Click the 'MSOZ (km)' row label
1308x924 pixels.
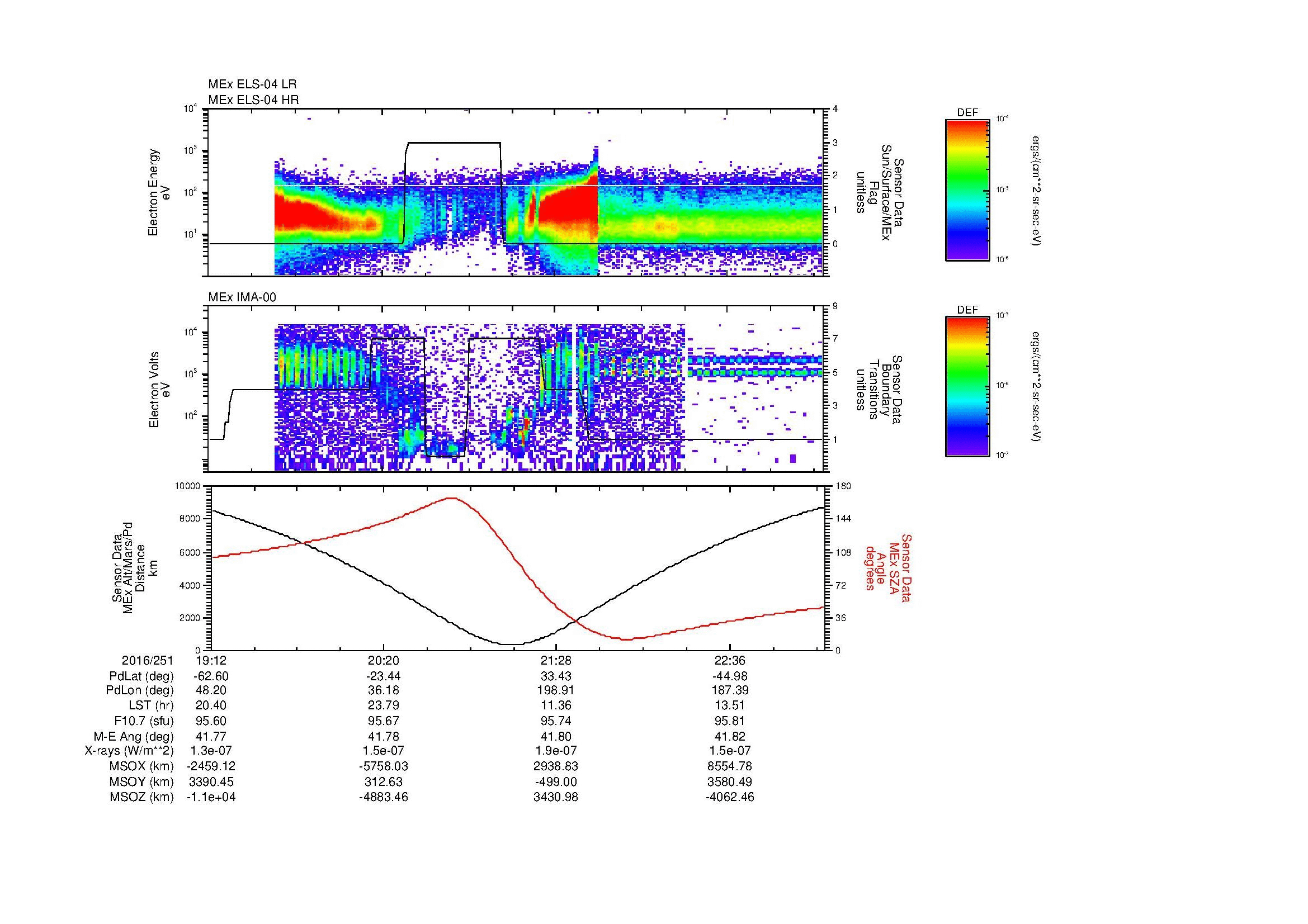[x=142, y=797]
